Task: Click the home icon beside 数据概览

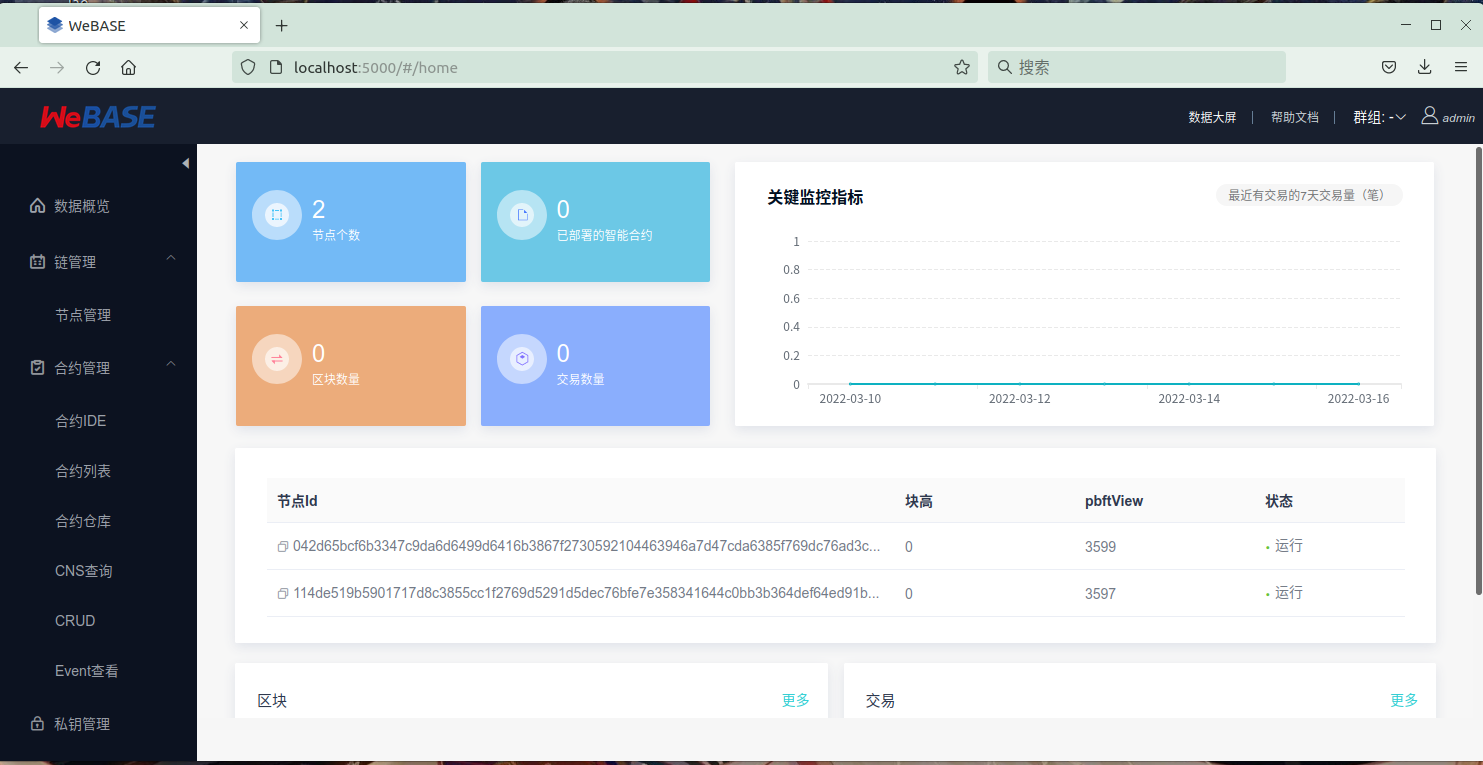Action: 37,206
